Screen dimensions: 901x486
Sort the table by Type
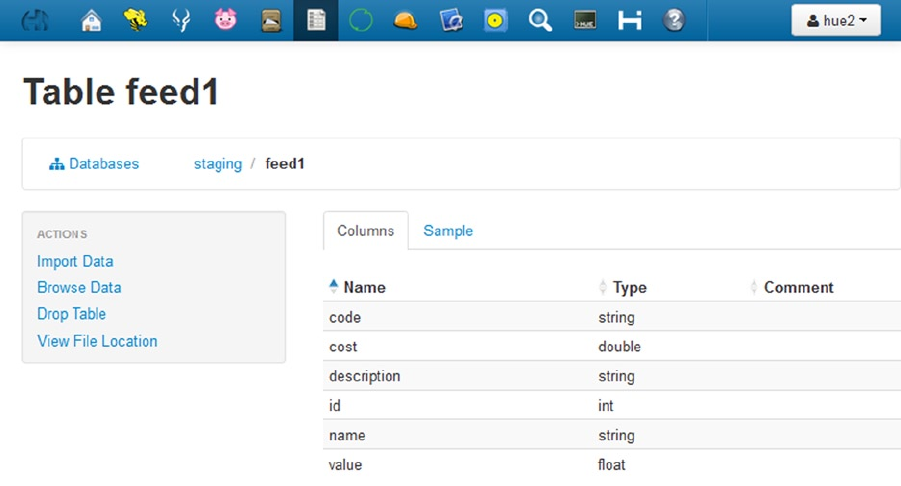[x=629, y=287]
